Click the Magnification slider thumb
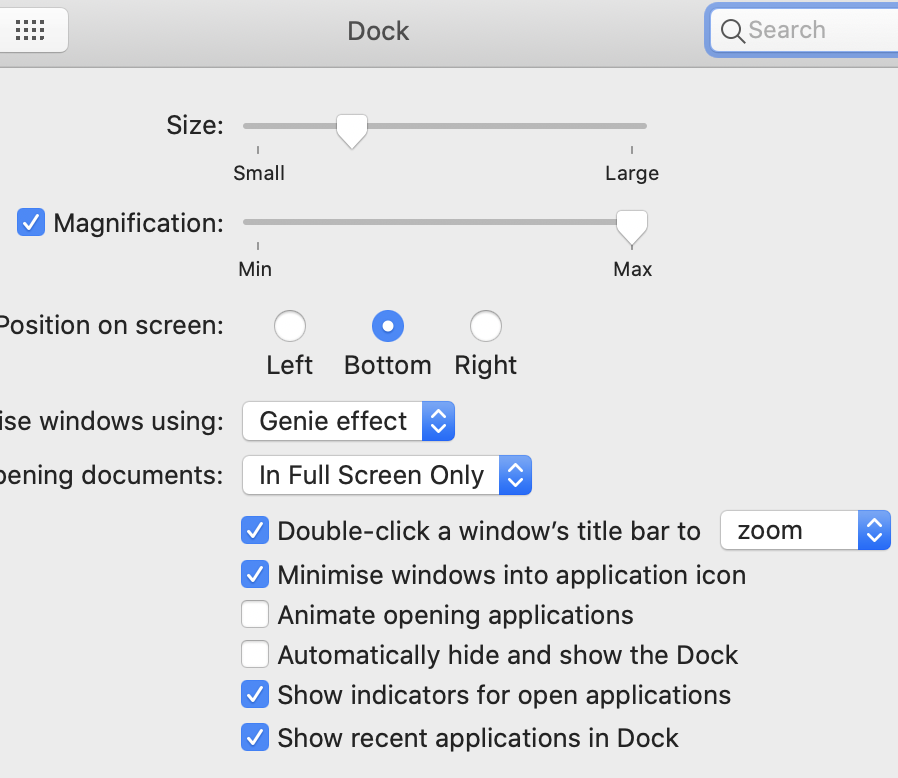 [631, 226]
